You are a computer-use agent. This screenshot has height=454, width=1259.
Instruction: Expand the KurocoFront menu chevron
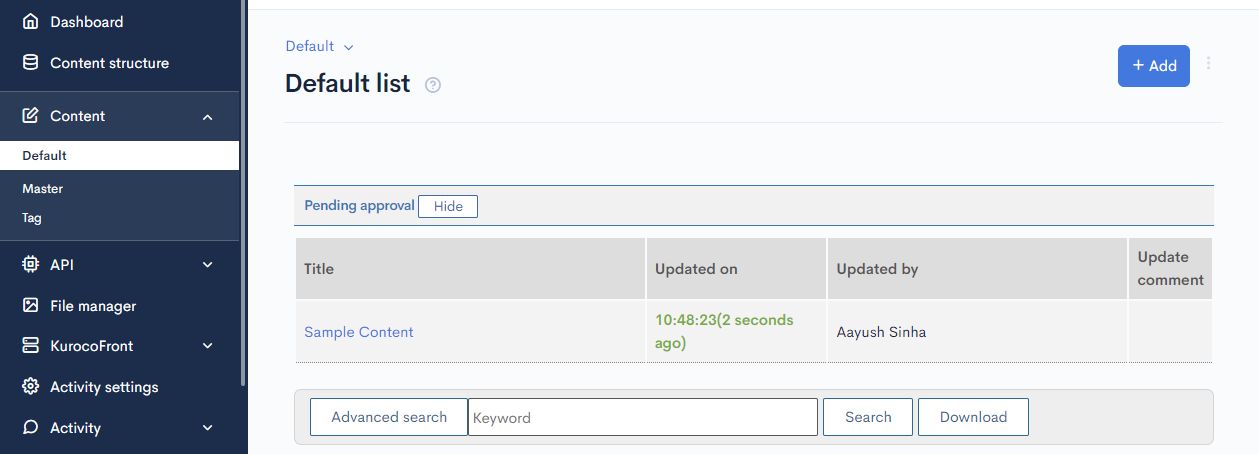[208, 346]
